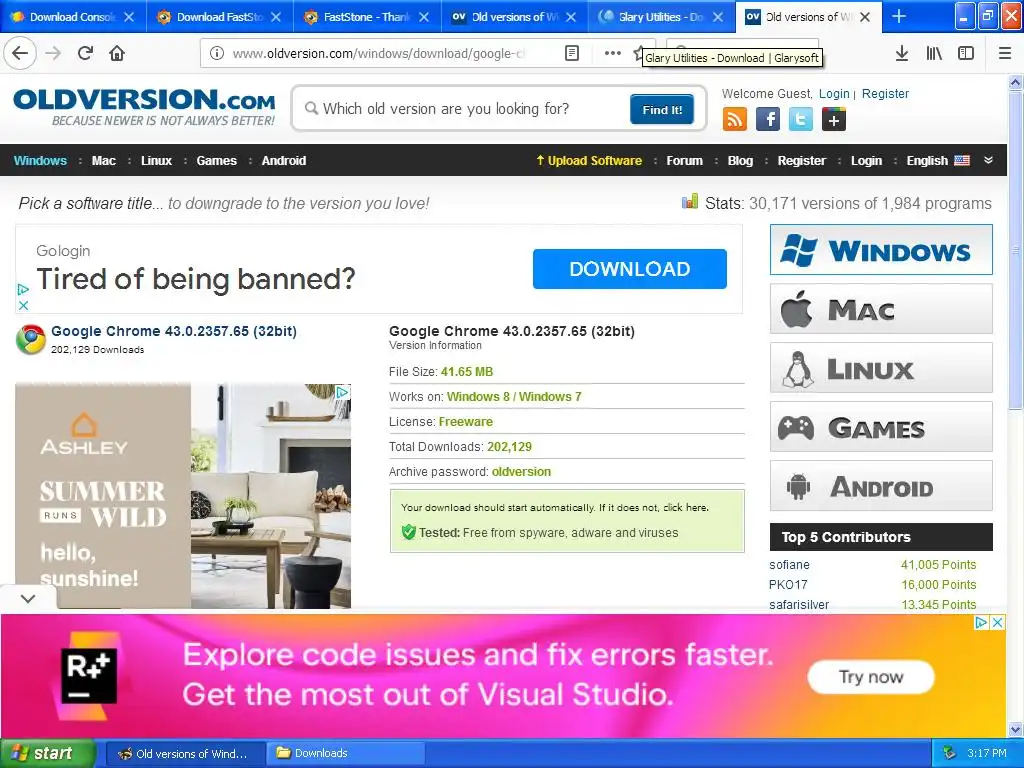Open the downloads arrow in toolbar
Image resolution: width=1024 pixels, height=768 pixels.
[x=902, y=53]
